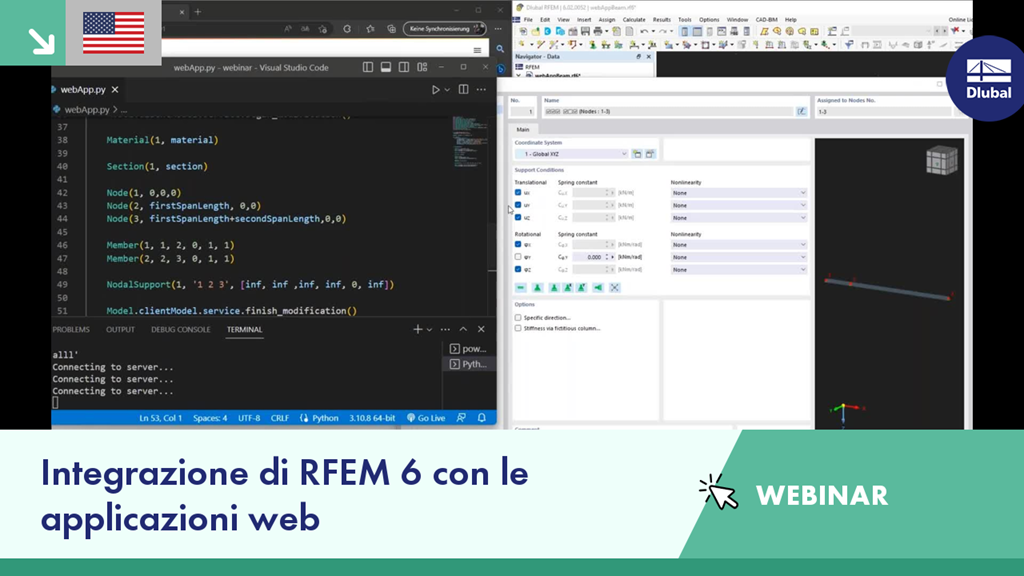Collapse the webAppBeam model tree node
Viewport: 1024px width, 576px height.
519,75
